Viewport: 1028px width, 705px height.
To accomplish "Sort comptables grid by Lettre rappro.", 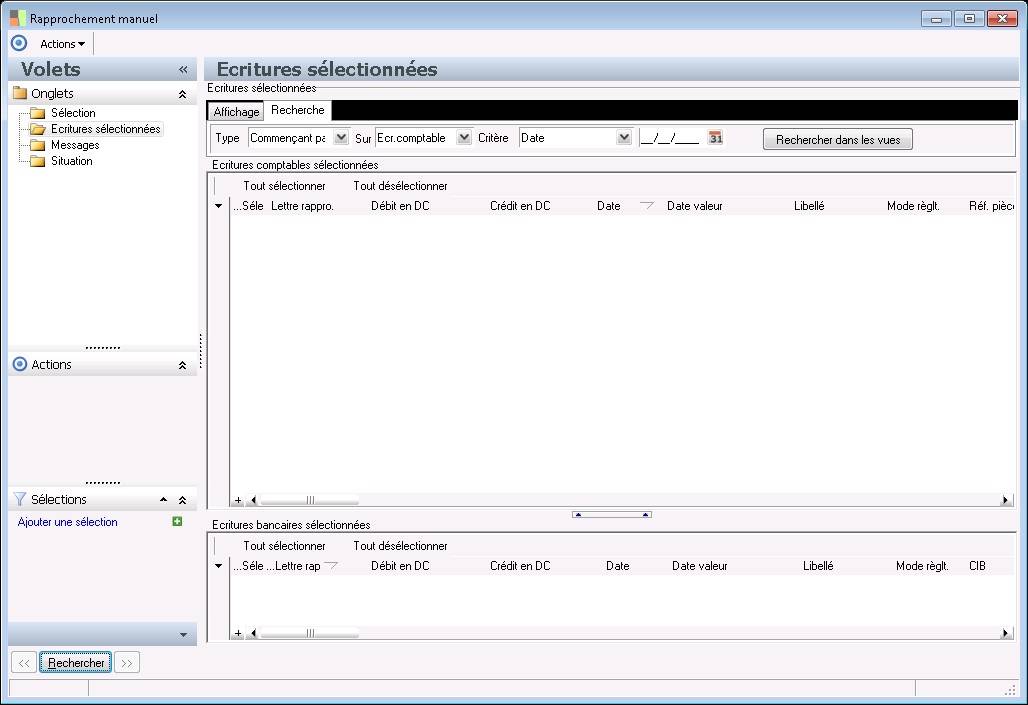I will tap(302, 206).
